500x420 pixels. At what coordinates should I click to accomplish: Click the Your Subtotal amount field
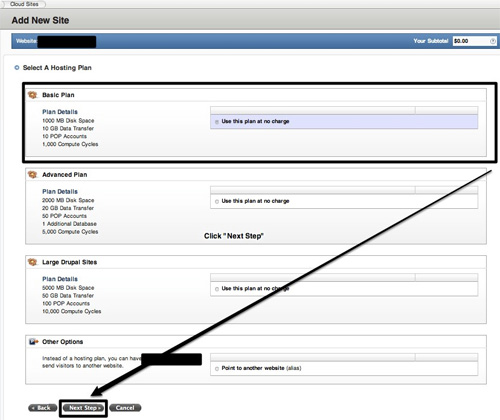(474, 41)
